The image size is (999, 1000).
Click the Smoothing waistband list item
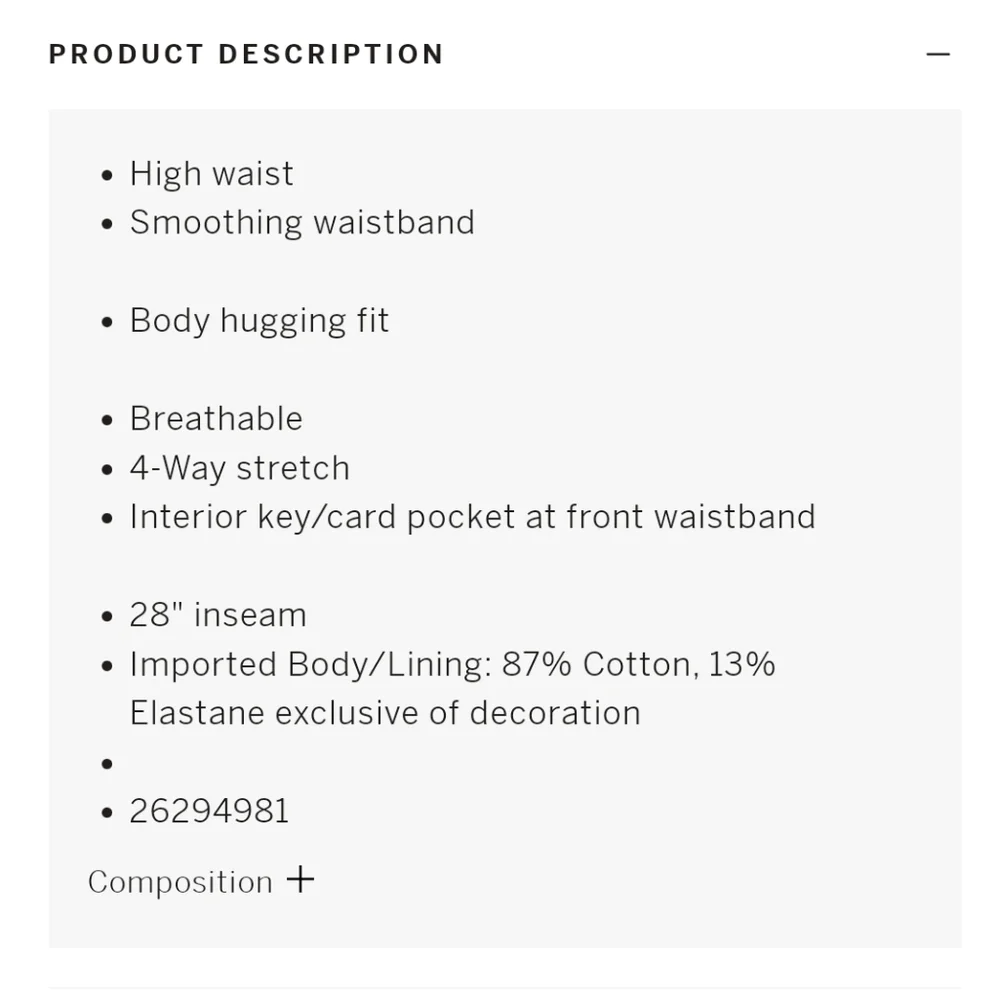302,223
